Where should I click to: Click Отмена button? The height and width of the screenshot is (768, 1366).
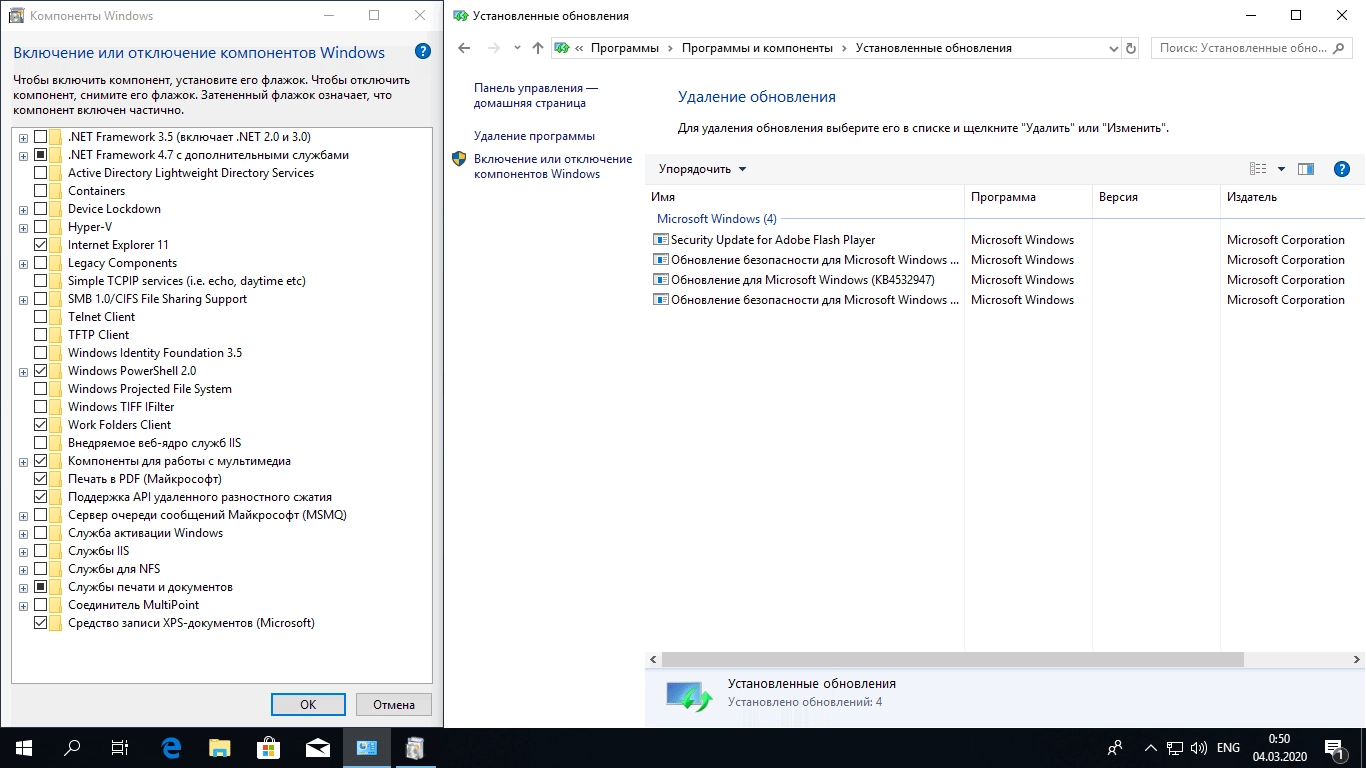[394, 704]
